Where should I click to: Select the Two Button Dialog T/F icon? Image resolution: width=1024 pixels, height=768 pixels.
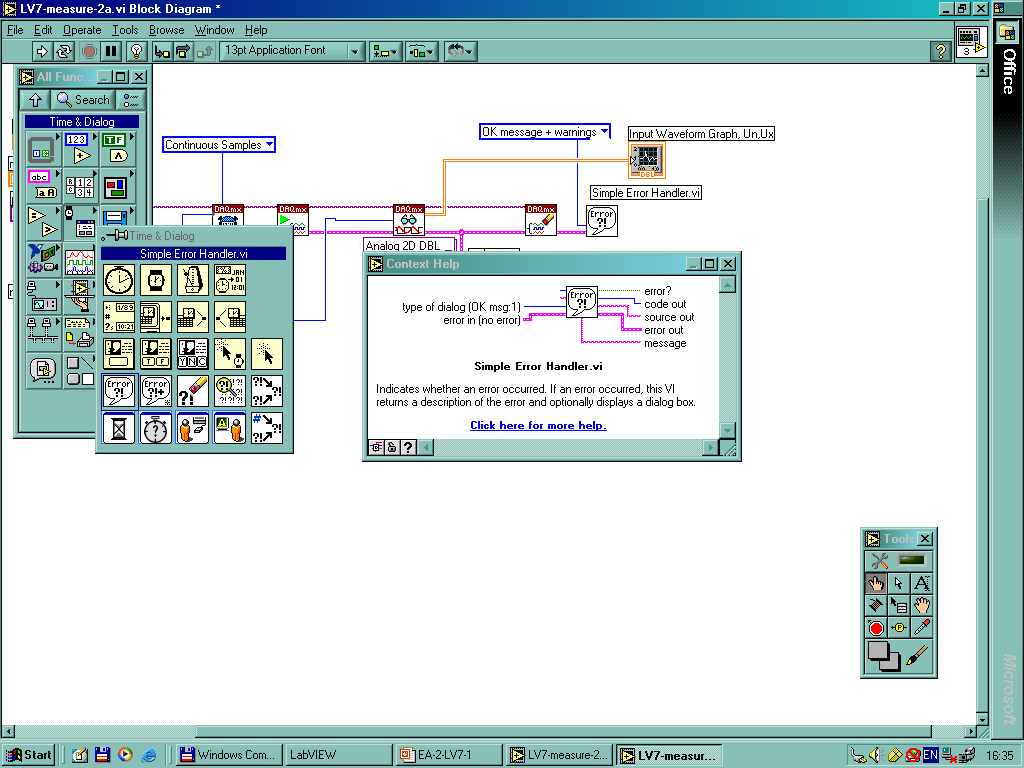155,353
